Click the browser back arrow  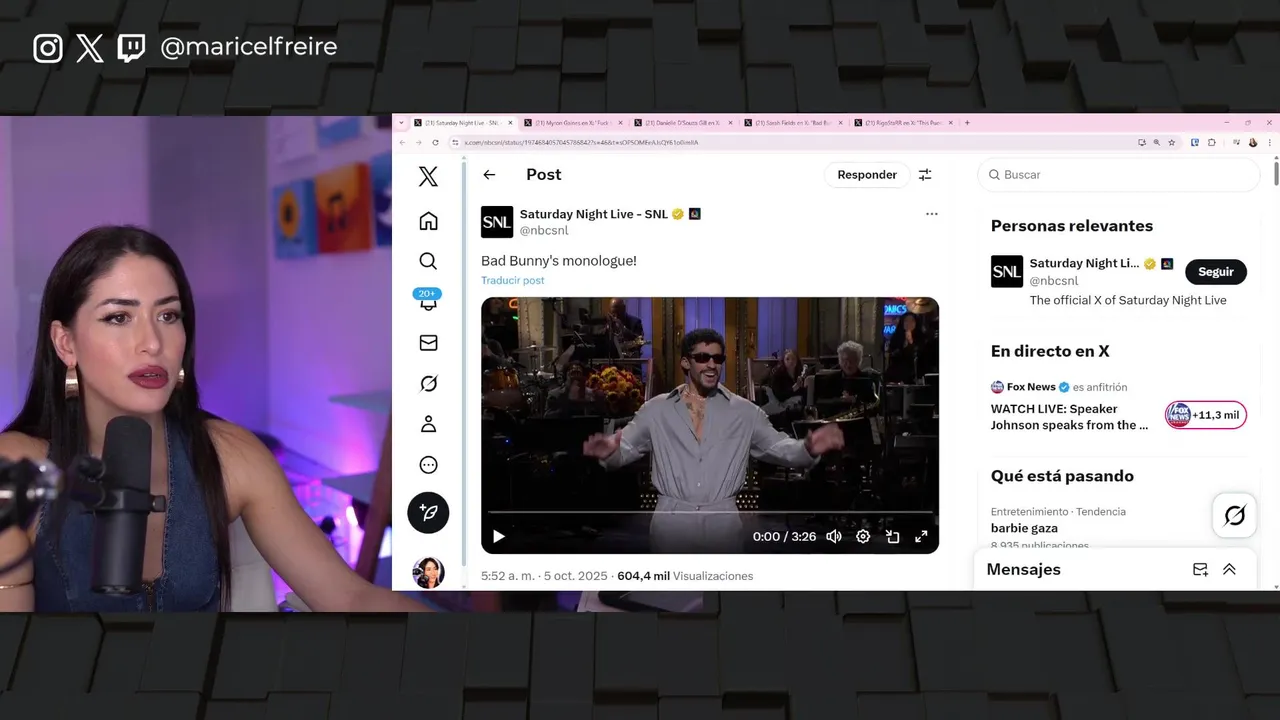(402, 143)
